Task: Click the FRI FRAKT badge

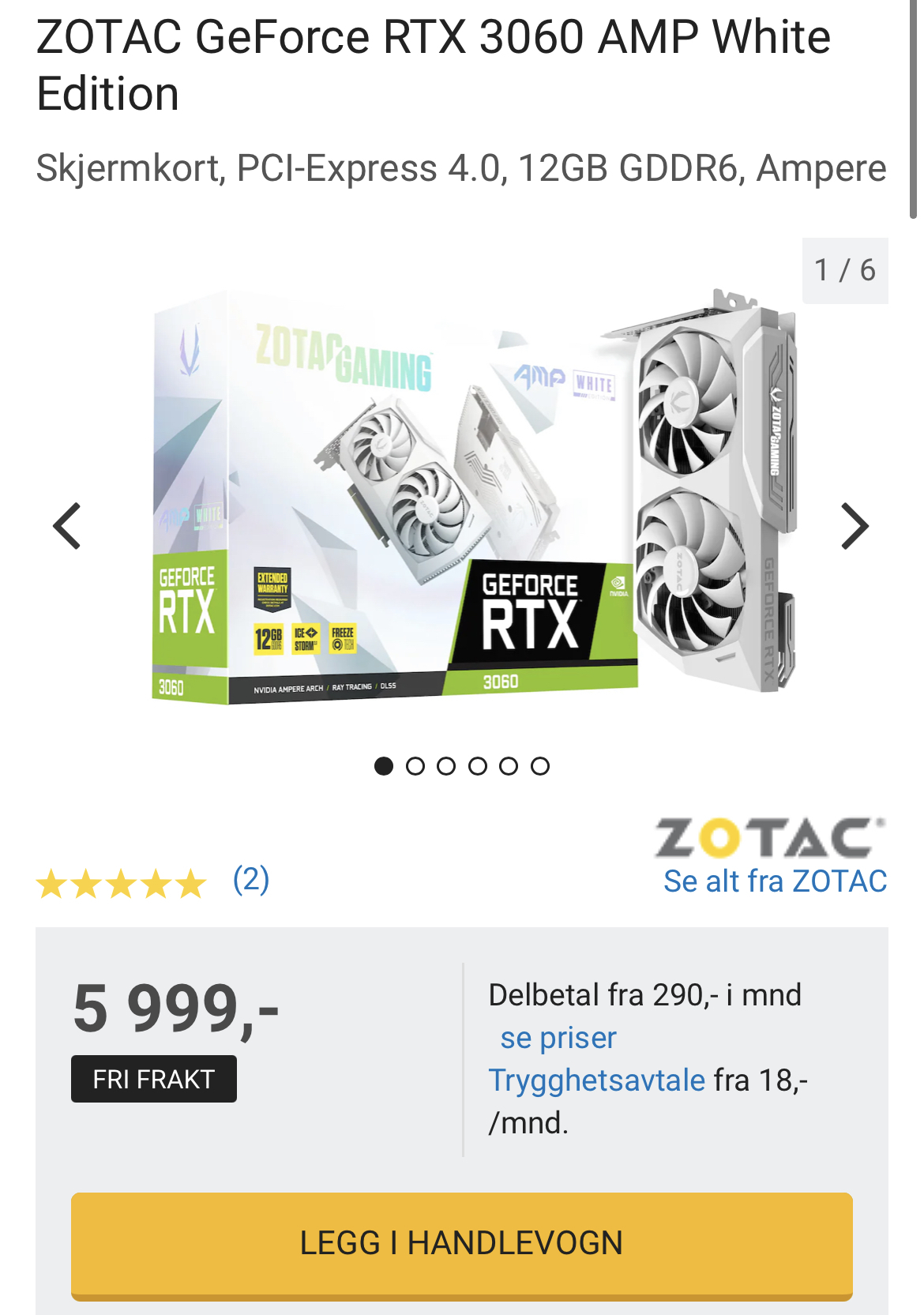Action: click(154, 1079)
